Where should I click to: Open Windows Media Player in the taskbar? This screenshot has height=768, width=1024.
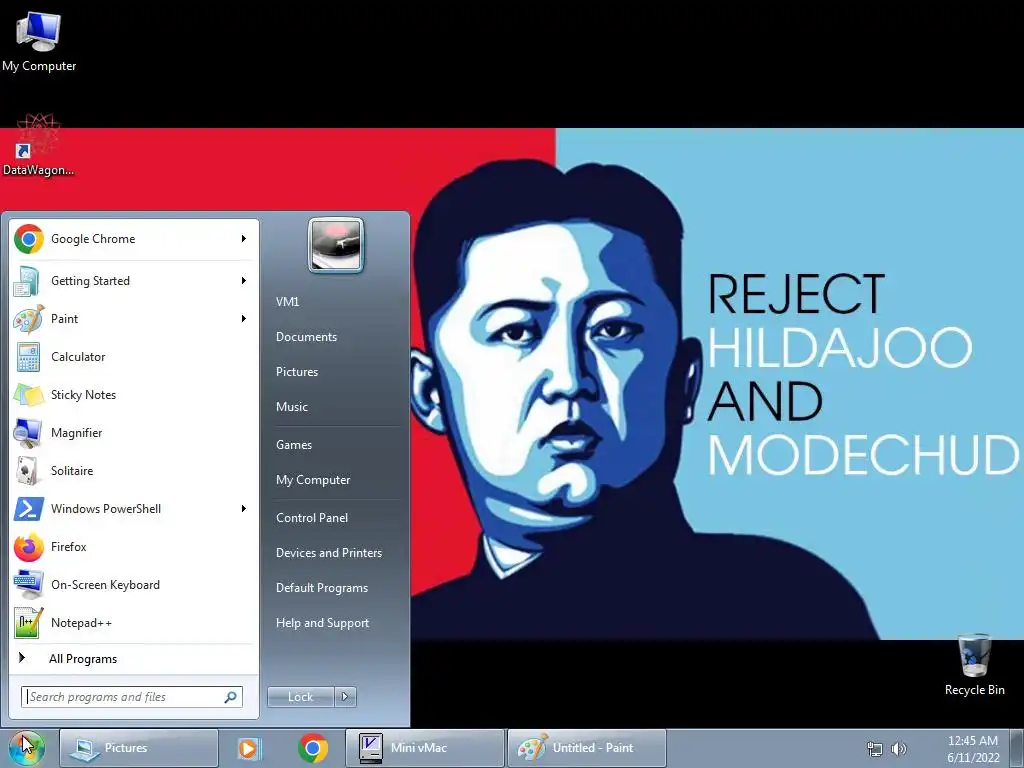(x=248, y=748)
